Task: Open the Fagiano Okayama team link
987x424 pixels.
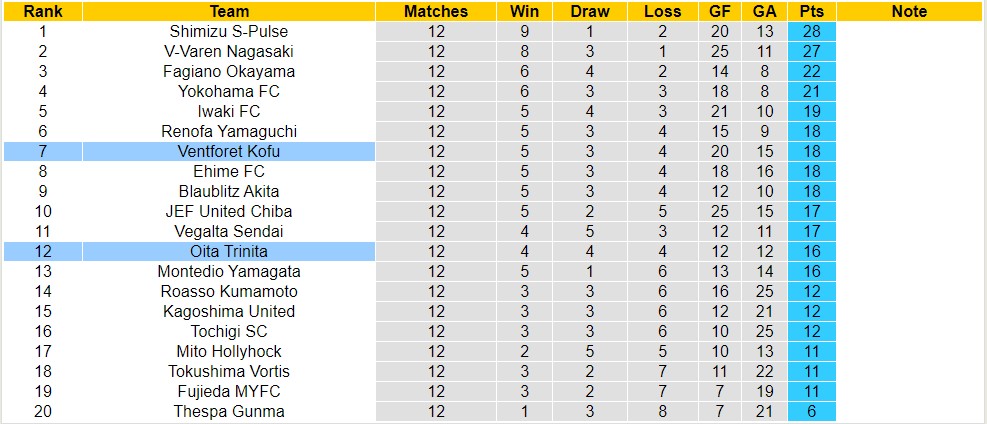Action: click(x=229, y=71)
